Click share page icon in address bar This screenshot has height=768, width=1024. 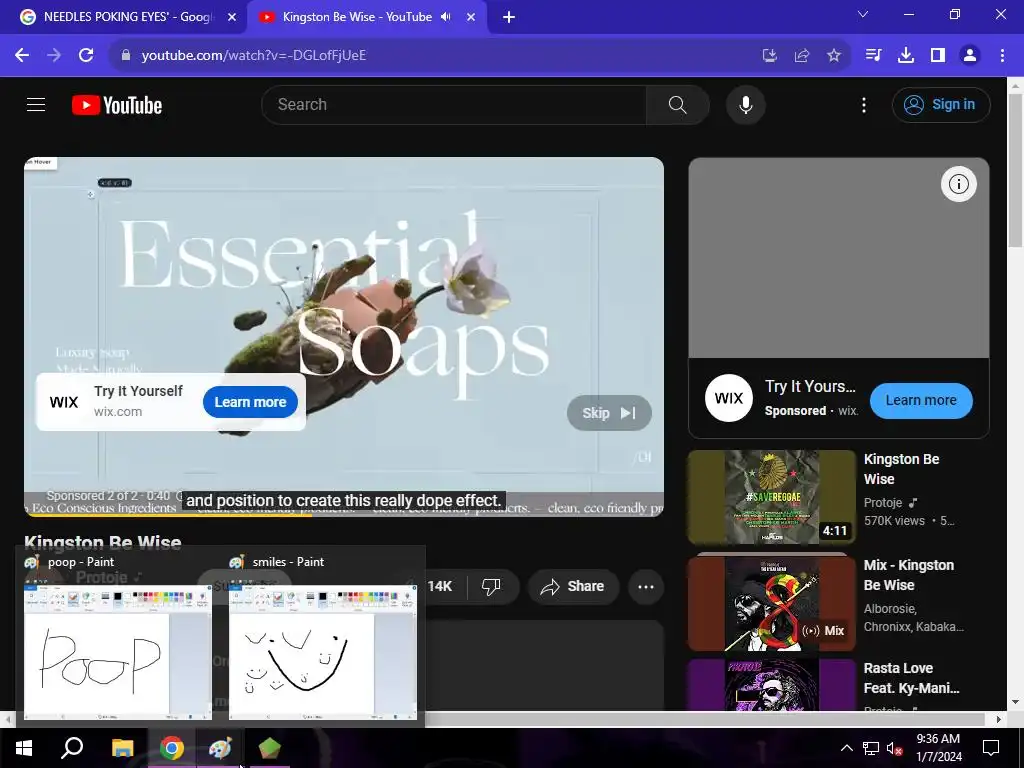coord(802,56)
